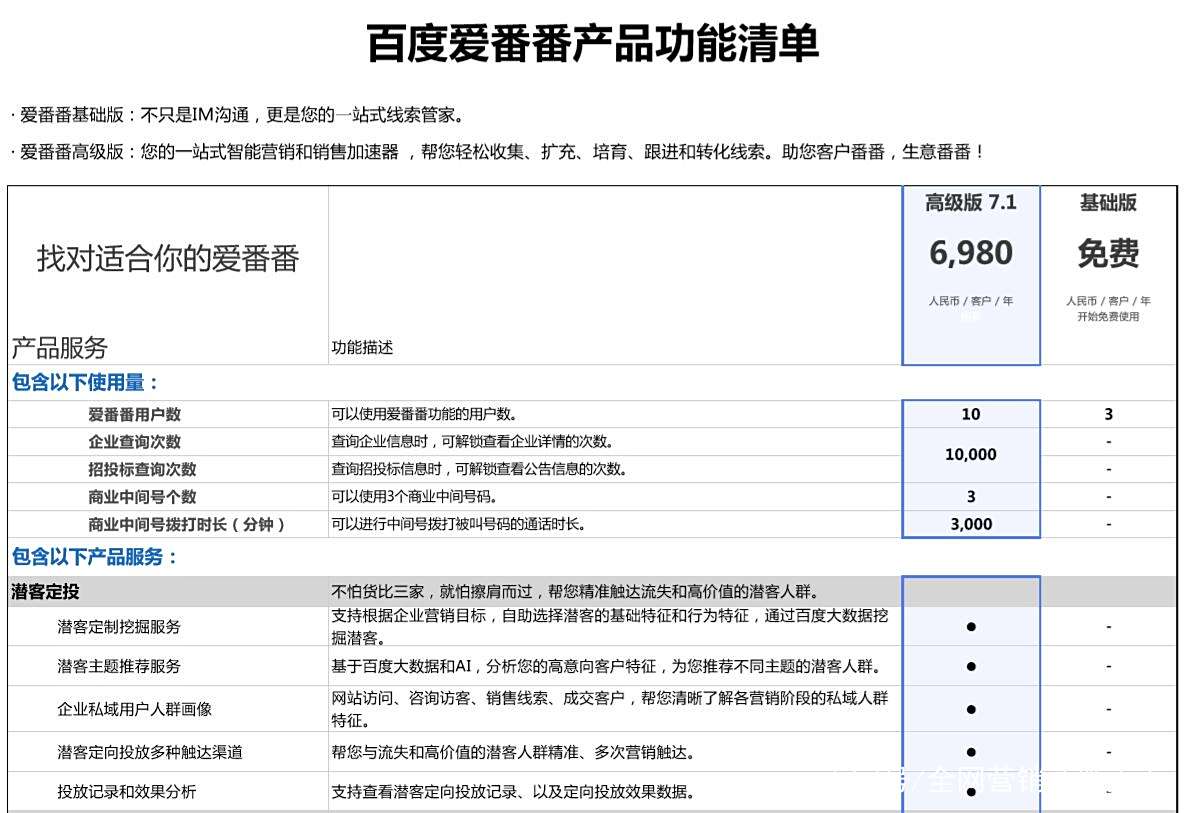Viewport: 1184px width, 813px height.
Task: Click the dash marker beside 招投标查询次数
Action: click(1108, 468)
